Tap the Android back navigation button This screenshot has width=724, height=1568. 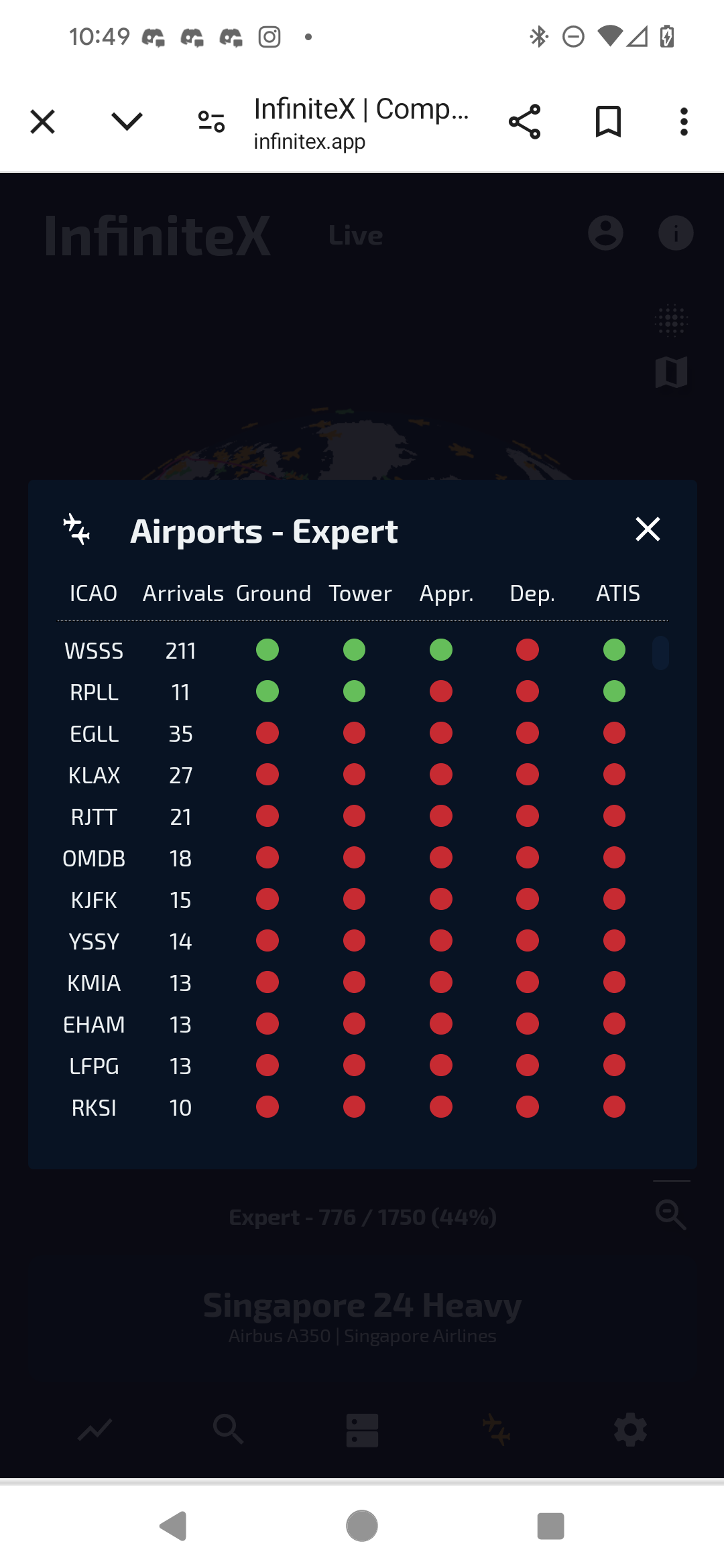pos(174,1526)
